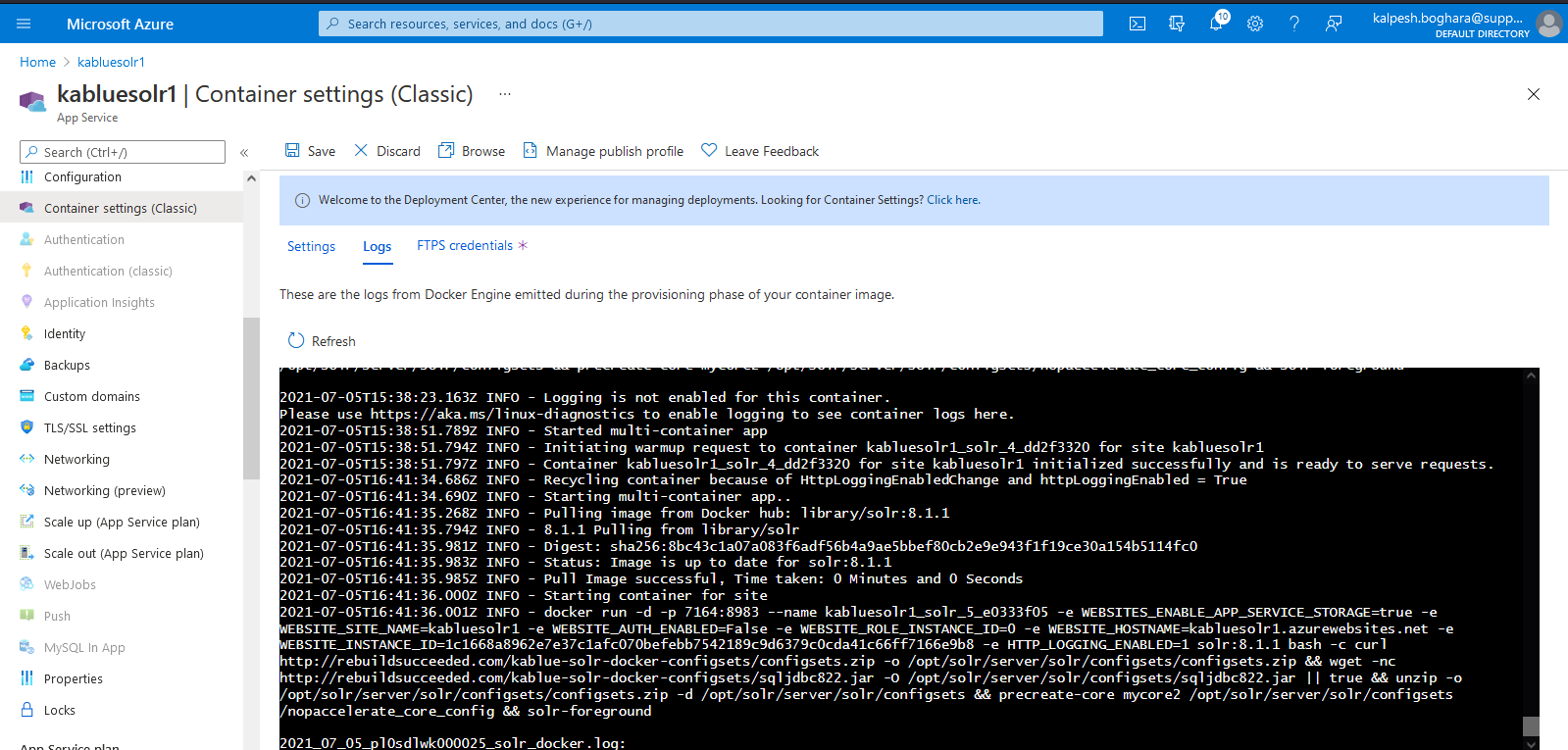The image size is (1568, 750).
Task: Click the user account avatar
Action: pyautogui.click(x=1549, y=24)
